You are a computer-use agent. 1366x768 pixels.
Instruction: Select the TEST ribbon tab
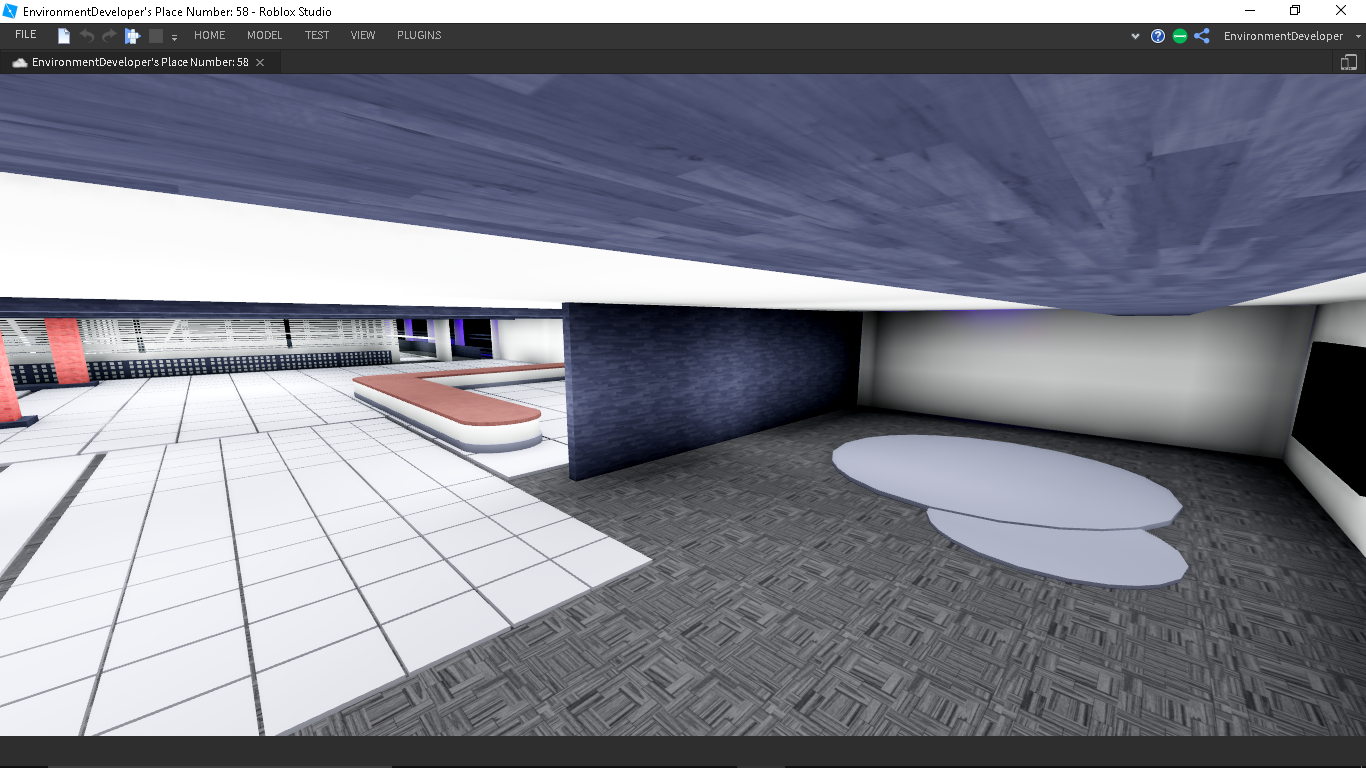click(317, 35)
